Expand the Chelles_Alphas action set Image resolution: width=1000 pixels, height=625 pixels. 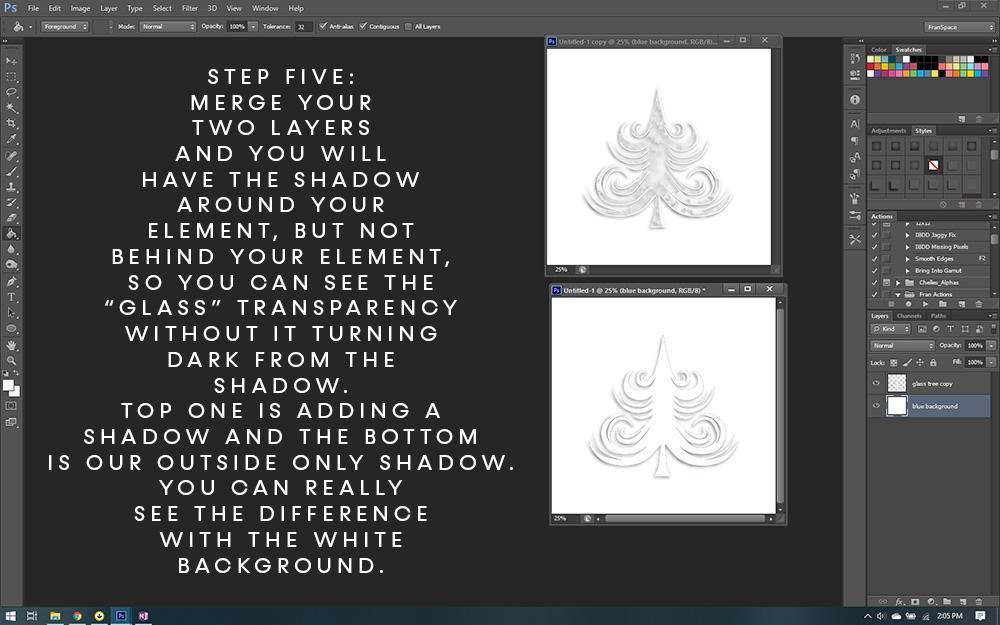point(898,283)
